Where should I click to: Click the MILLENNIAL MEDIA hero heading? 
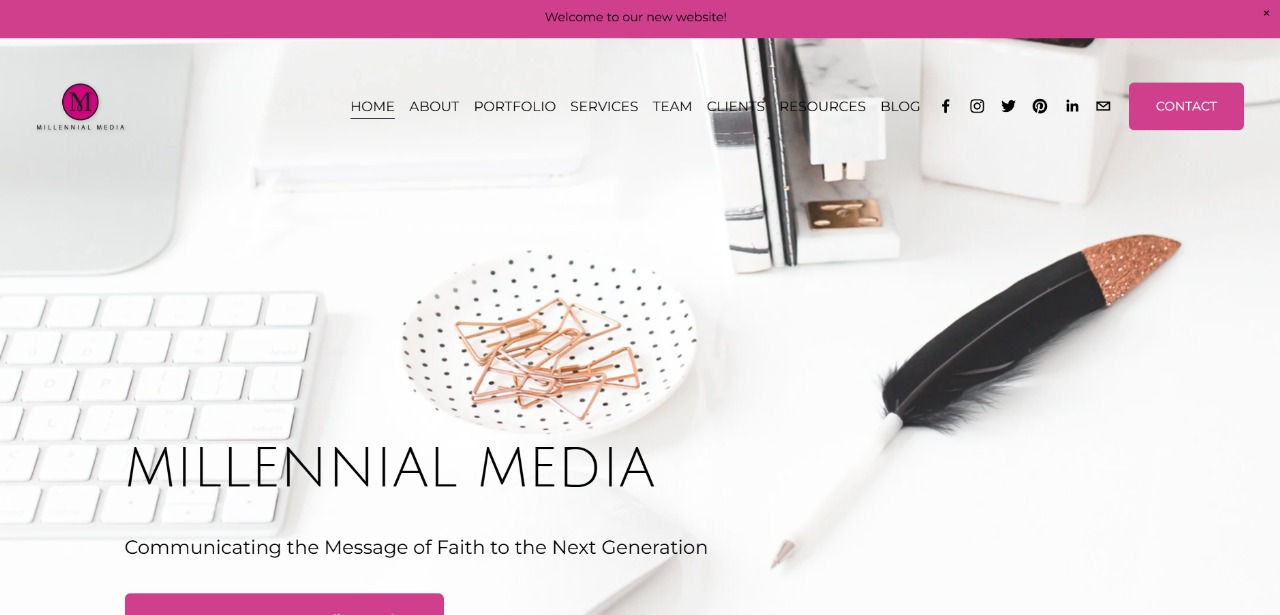pos(390,468)
